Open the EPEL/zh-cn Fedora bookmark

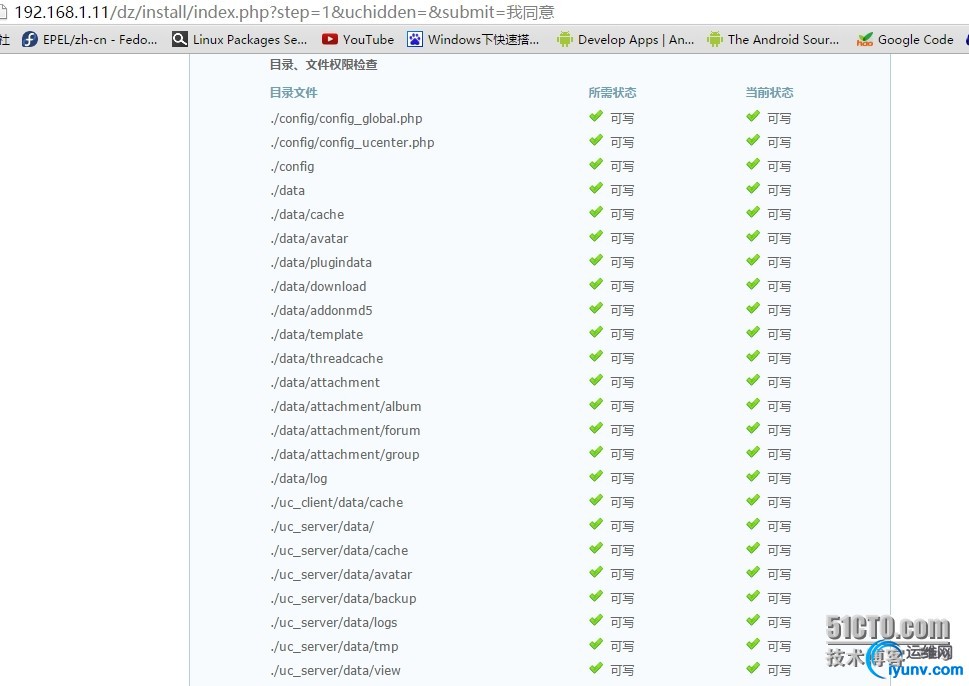(90, 40)
